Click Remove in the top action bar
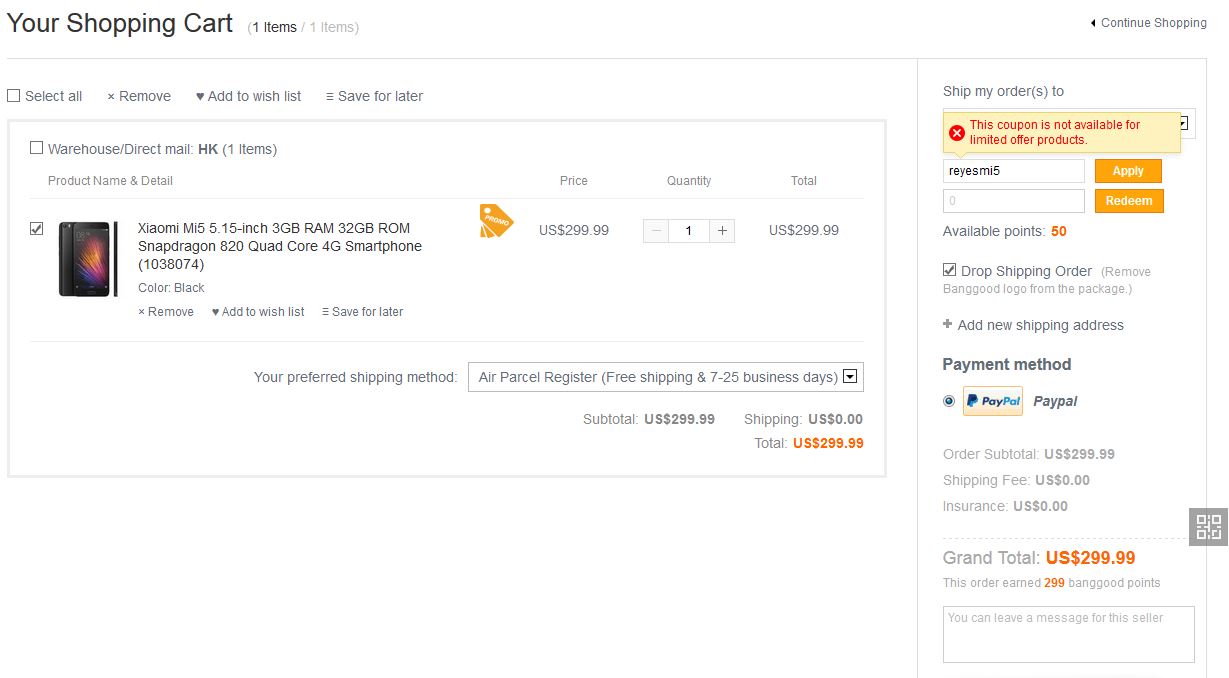 pyautogui.click(x=139, y=96)
